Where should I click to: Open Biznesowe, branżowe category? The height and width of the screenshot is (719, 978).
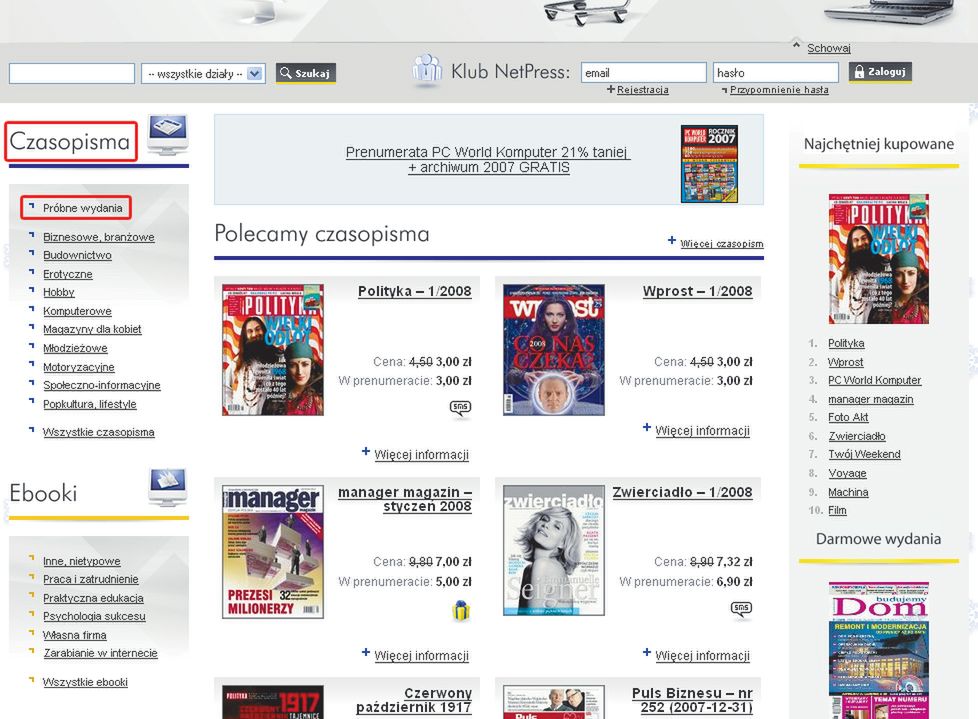[99, 237]
